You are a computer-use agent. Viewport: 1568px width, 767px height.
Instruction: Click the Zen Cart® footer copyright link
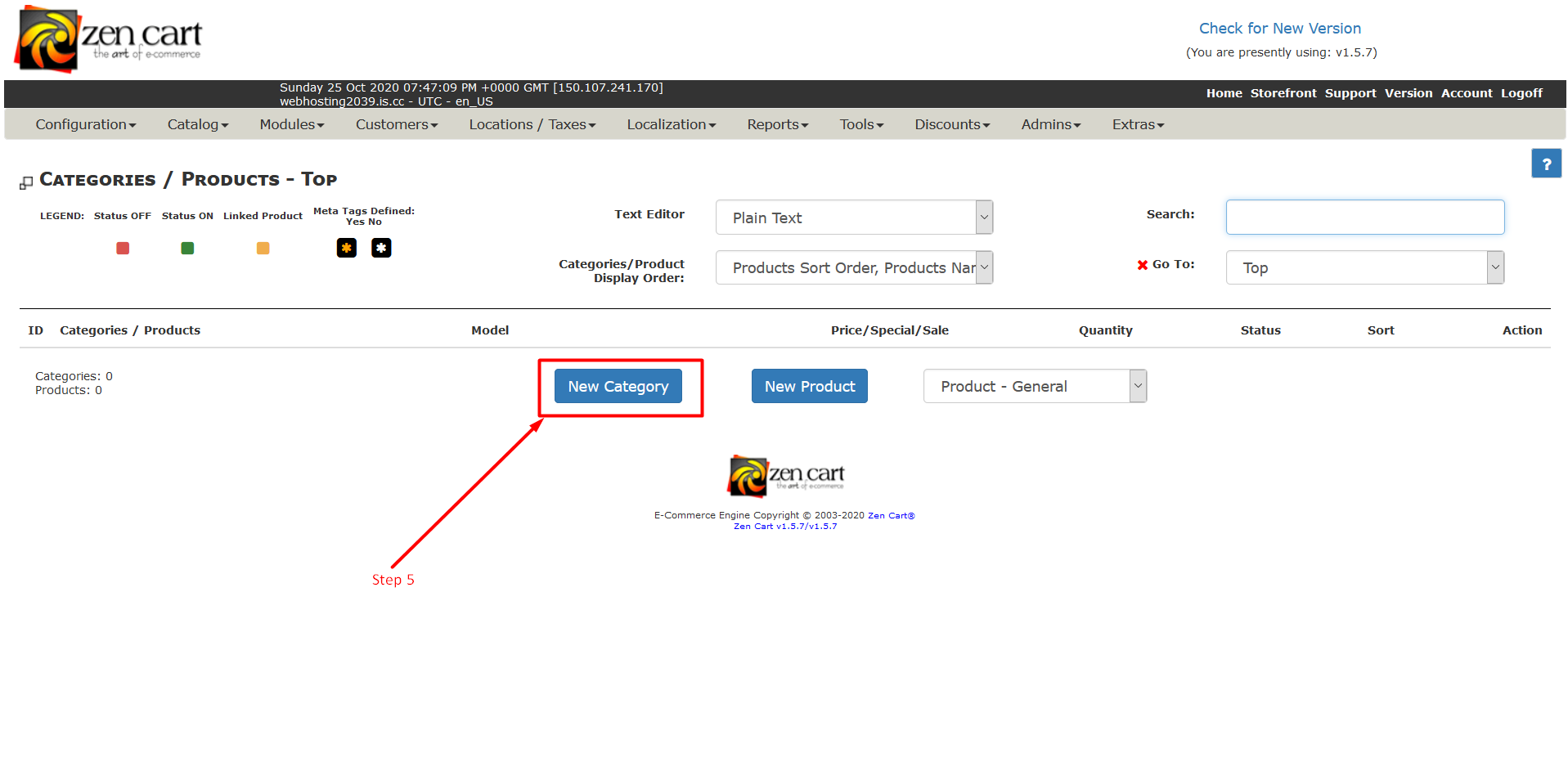point(891,515)
